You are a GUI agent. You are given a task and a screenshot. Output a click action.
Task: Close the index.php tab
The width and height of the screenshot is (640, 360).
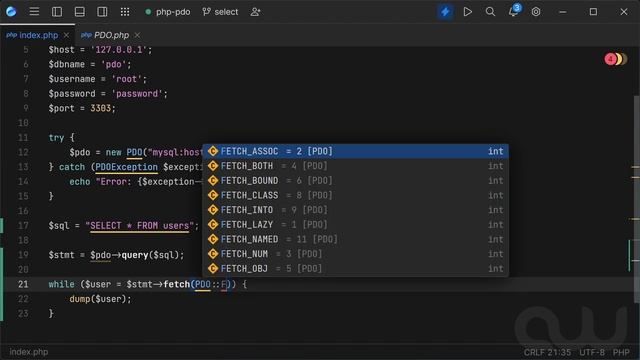coord(66,36)
